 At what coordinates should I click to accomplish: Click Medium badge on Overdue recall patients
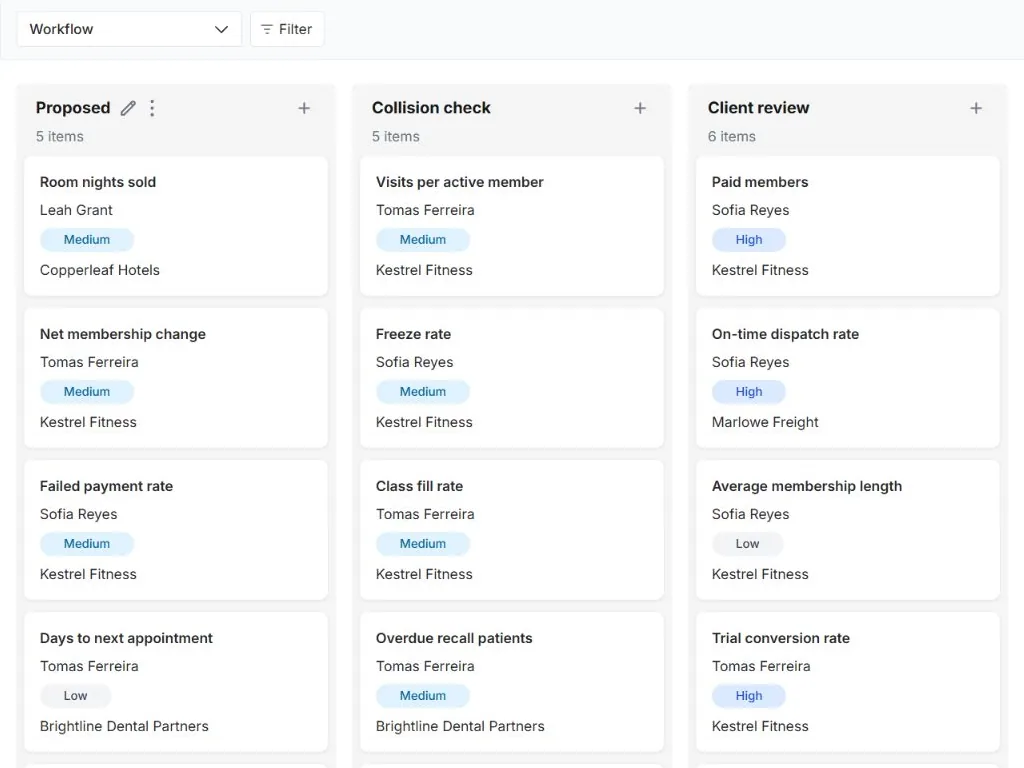point(423,696)
